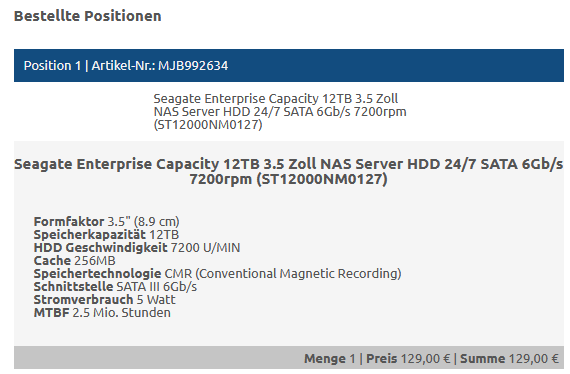
Task: Click the bold Seagate product title heading
Action: click(289, 171)
